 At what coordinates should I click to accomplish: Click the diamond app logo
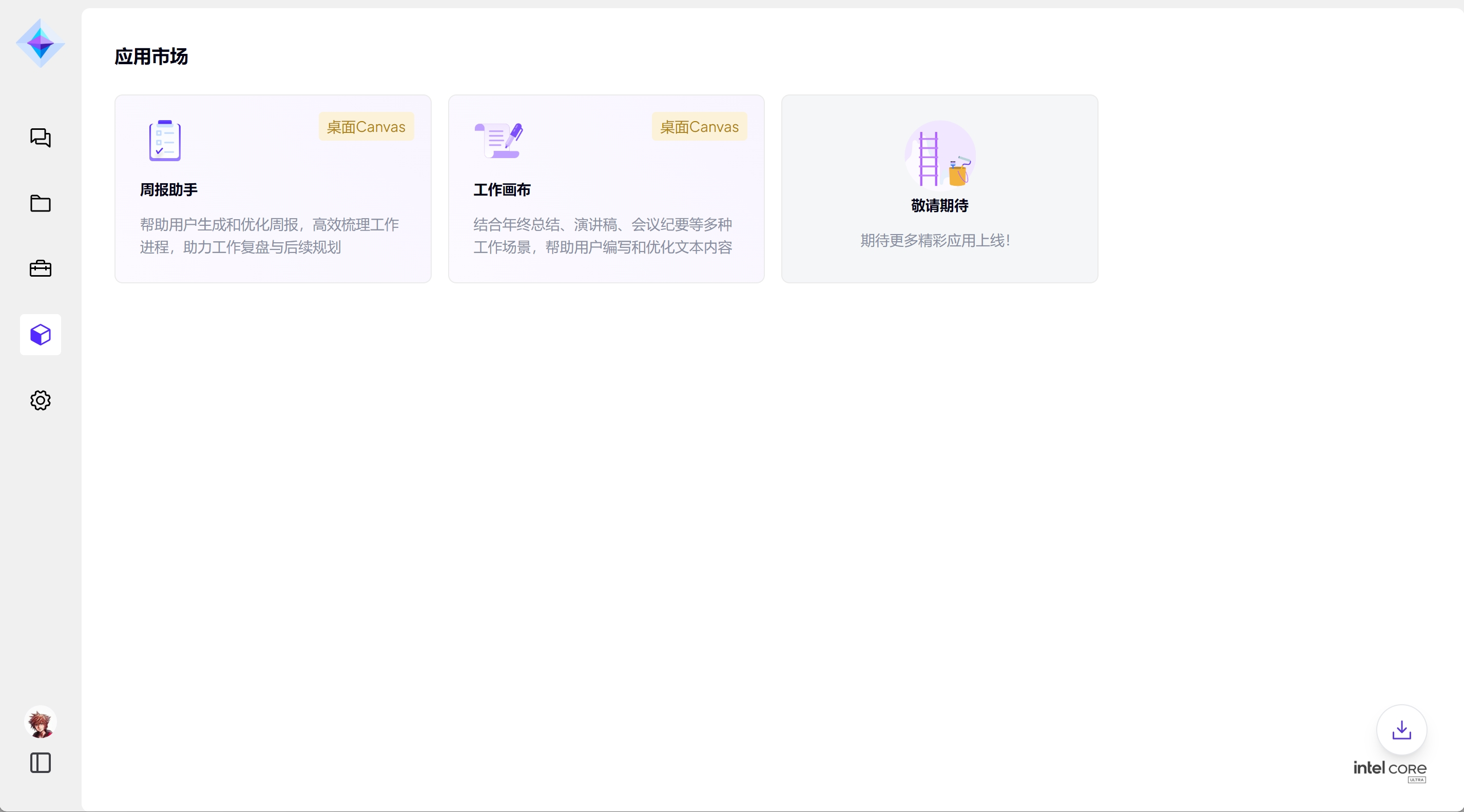pos(41,43)
